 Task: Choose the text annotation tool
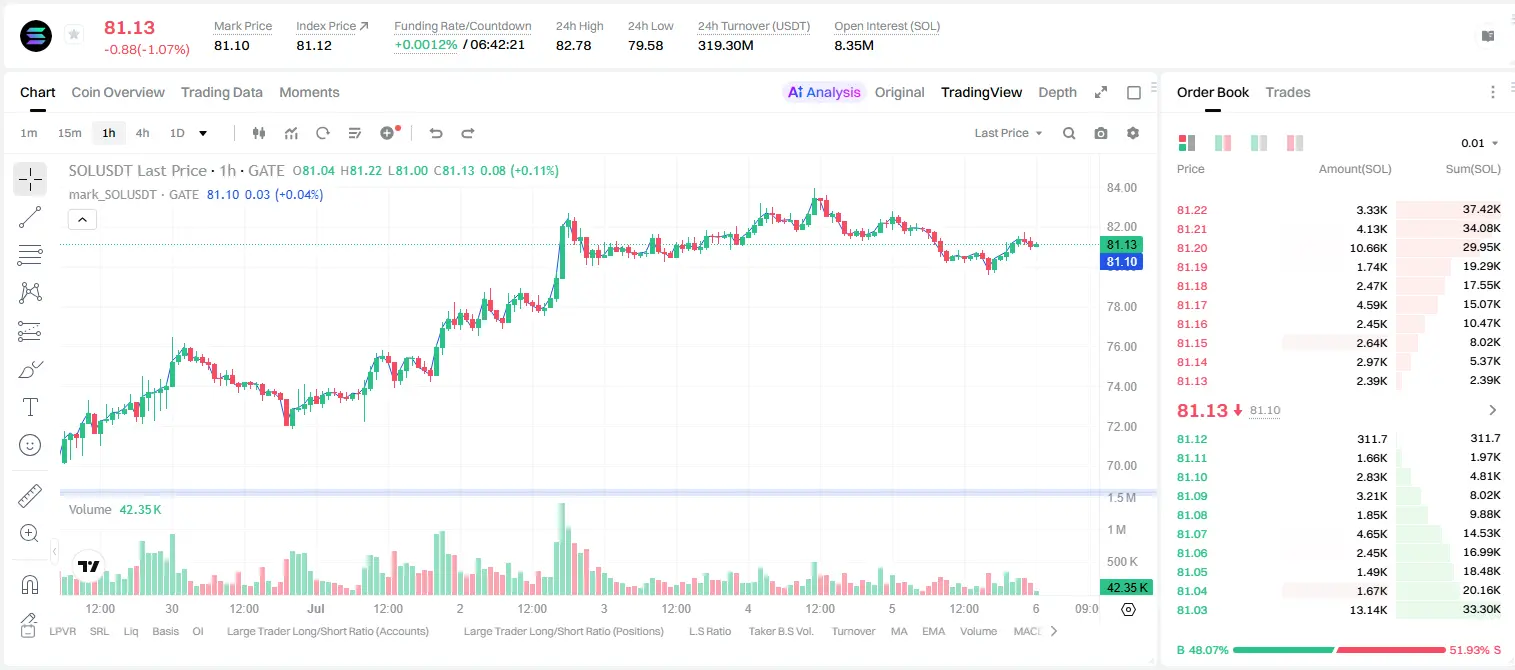tap(30, 407)
